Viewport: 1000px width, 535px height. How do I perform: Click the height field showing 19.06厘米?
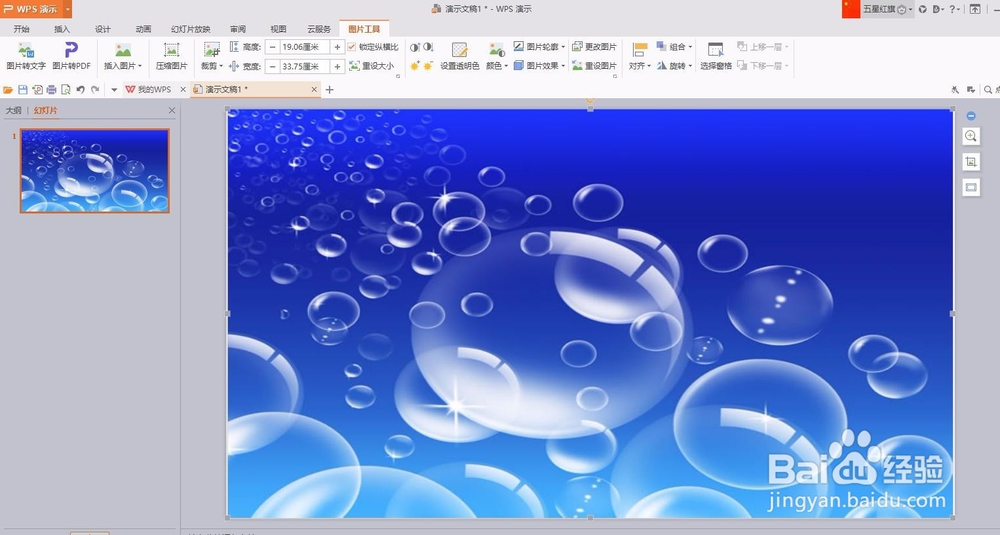[305, 47]
